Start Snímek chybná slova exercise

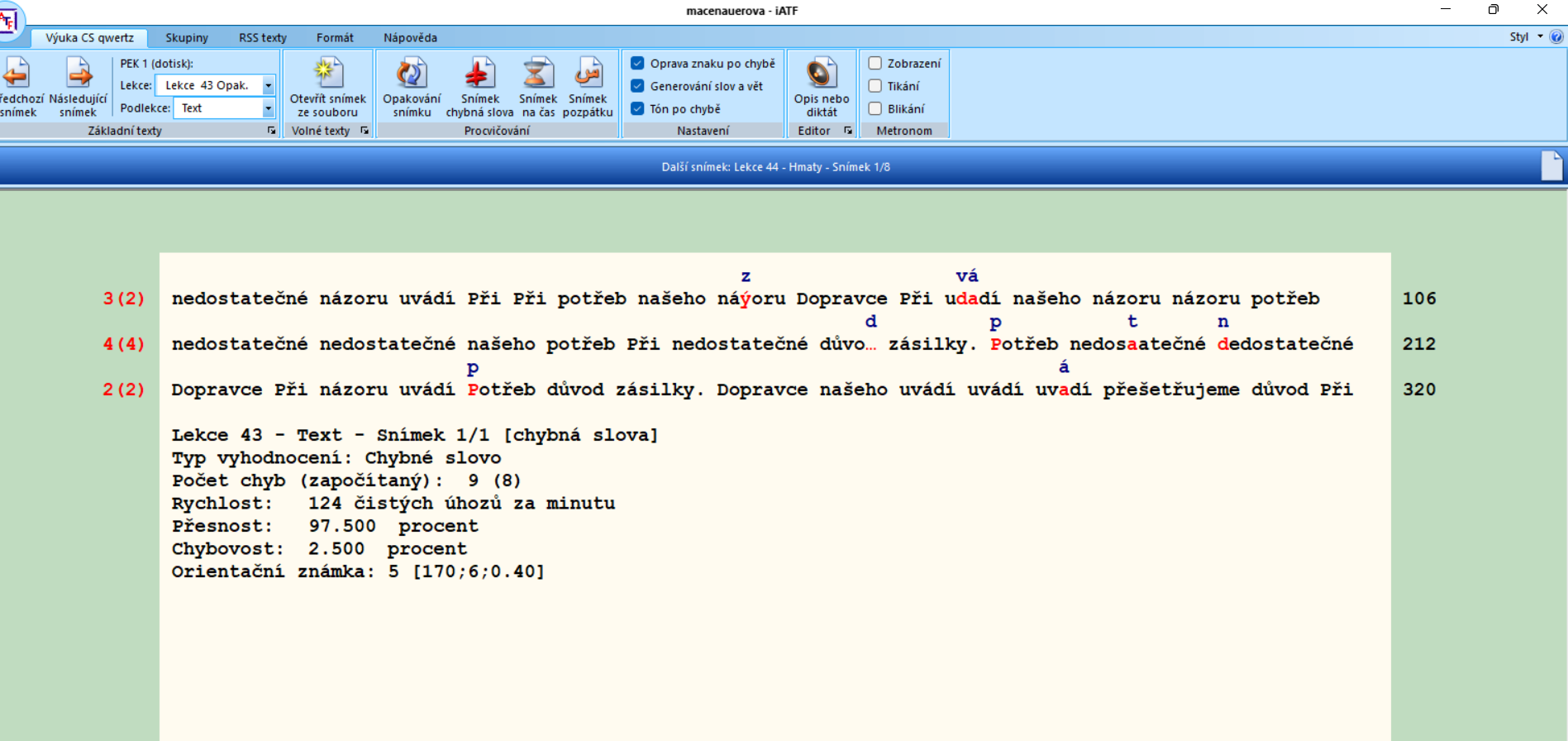pos(479,74)
